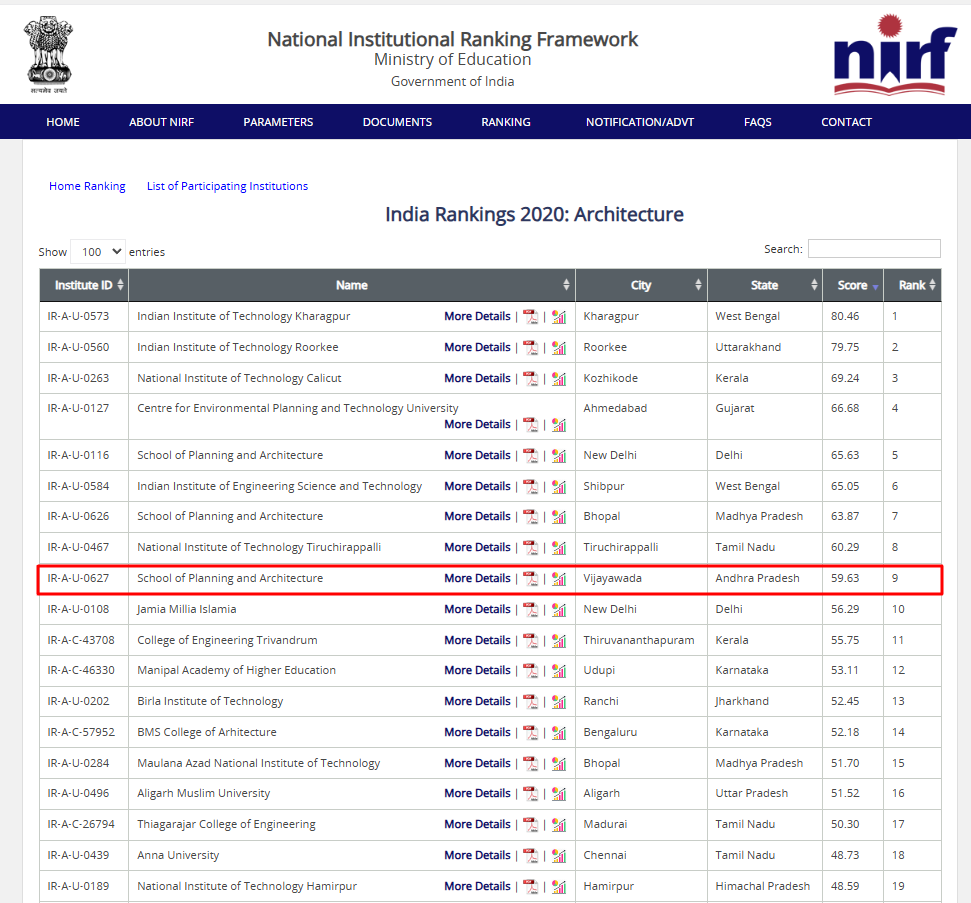
Task: Click More Details for Jamia Millia Islamia
Action: 477,609
